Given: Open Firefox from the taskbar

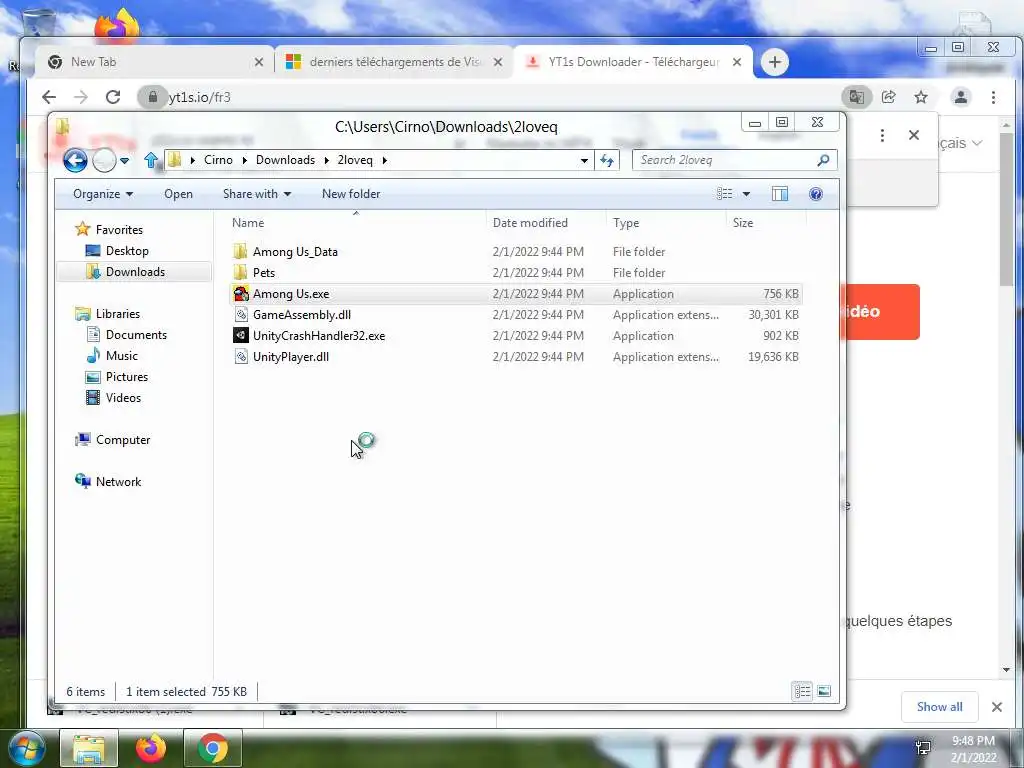Looking at the screenshot, I should tap(151, 748).
